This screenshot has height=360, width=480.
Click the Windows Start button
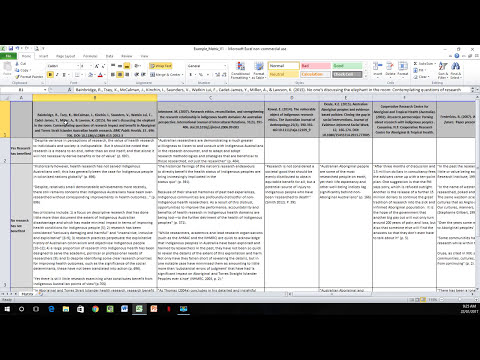[7, 309]
